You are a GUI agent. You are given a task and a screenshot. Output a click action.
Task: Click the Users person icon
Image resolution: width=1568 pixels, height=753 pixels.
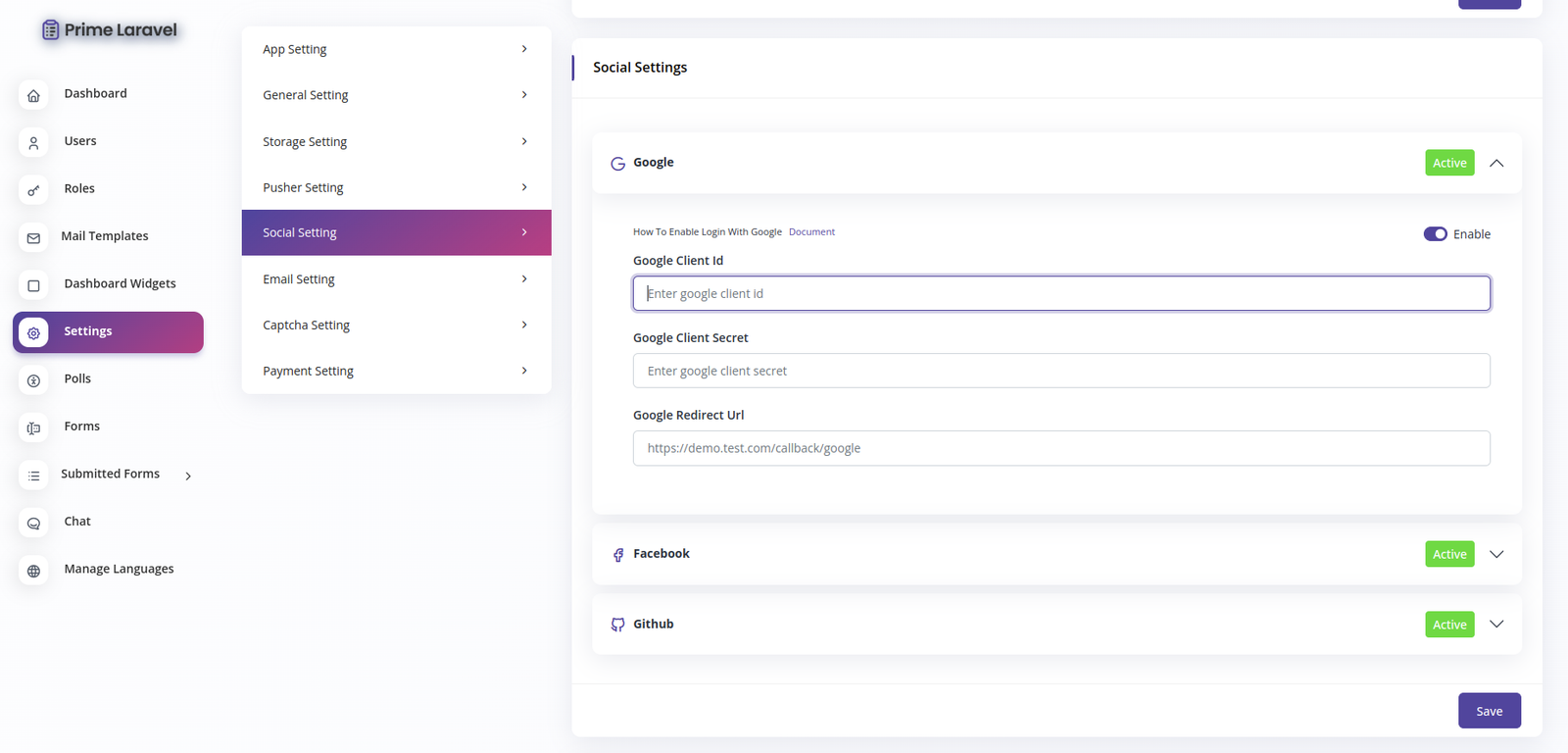[33, 142]
